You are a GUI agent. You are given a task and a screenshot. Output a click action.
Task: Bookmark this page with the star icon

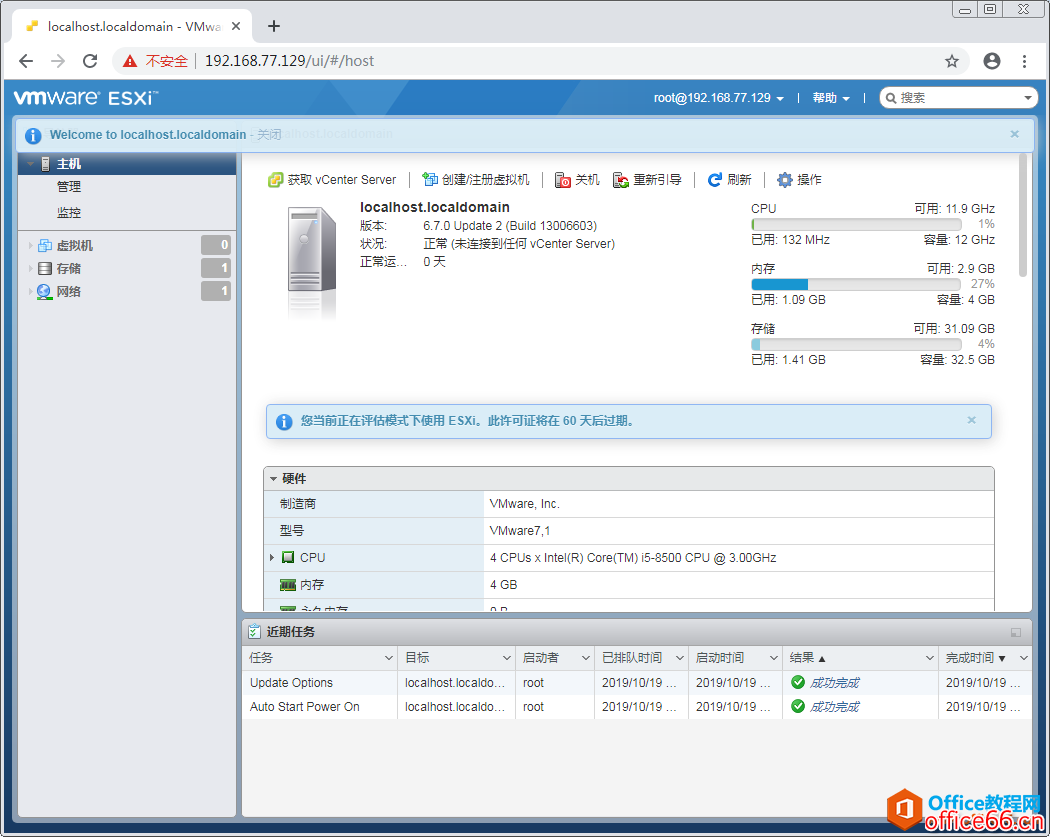(952, 61)
